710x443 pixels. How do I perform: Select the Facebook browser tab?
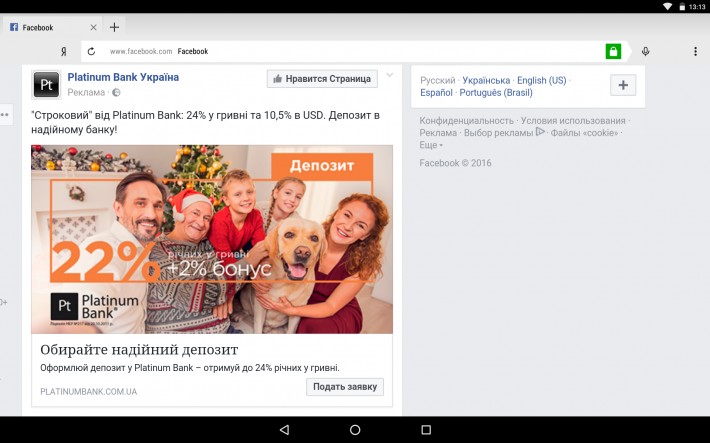(x=52, y=28)
